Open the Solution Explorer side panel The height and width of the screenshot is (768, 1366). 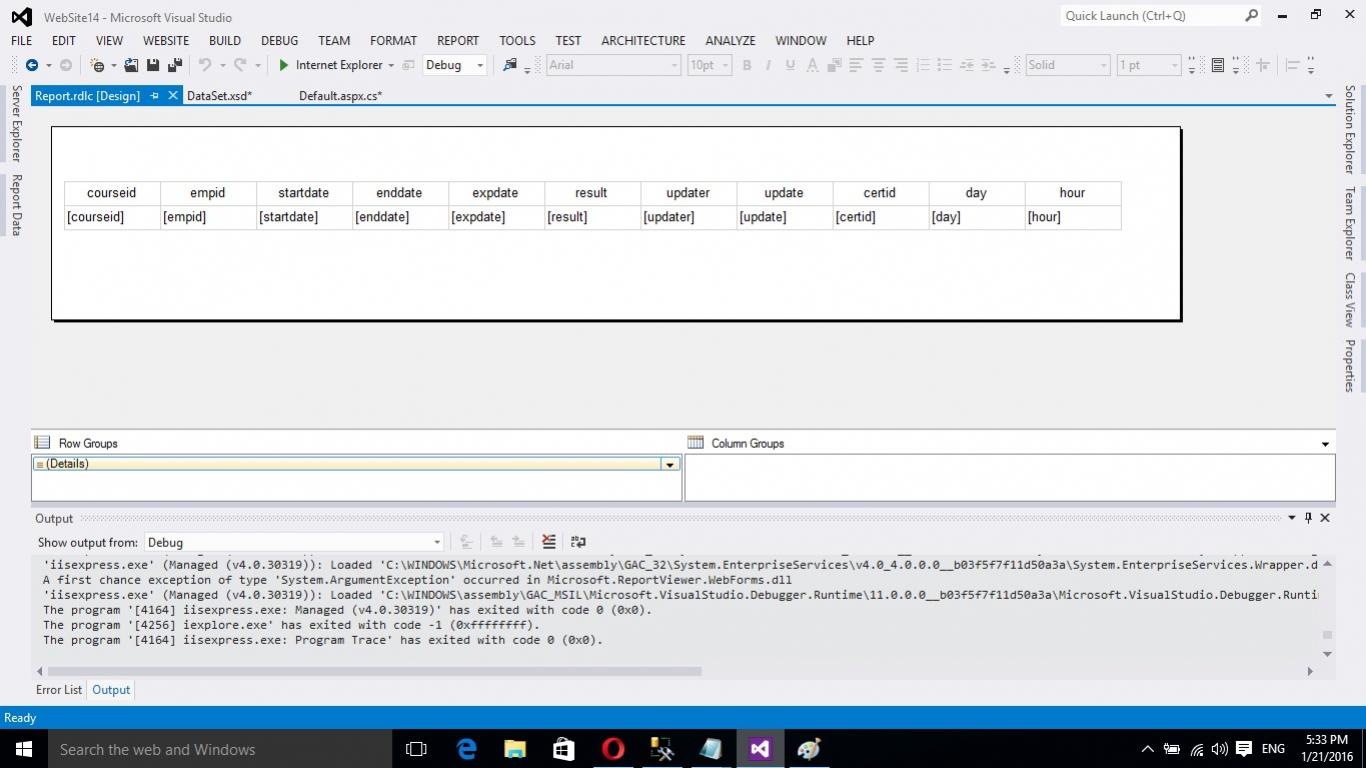1349,129
